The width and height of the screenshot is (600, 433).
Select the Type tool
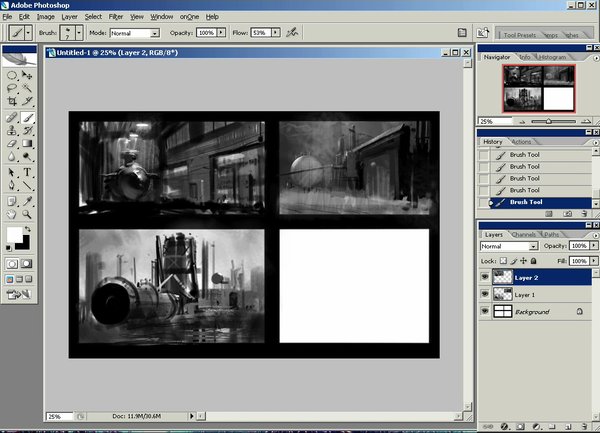28,172
